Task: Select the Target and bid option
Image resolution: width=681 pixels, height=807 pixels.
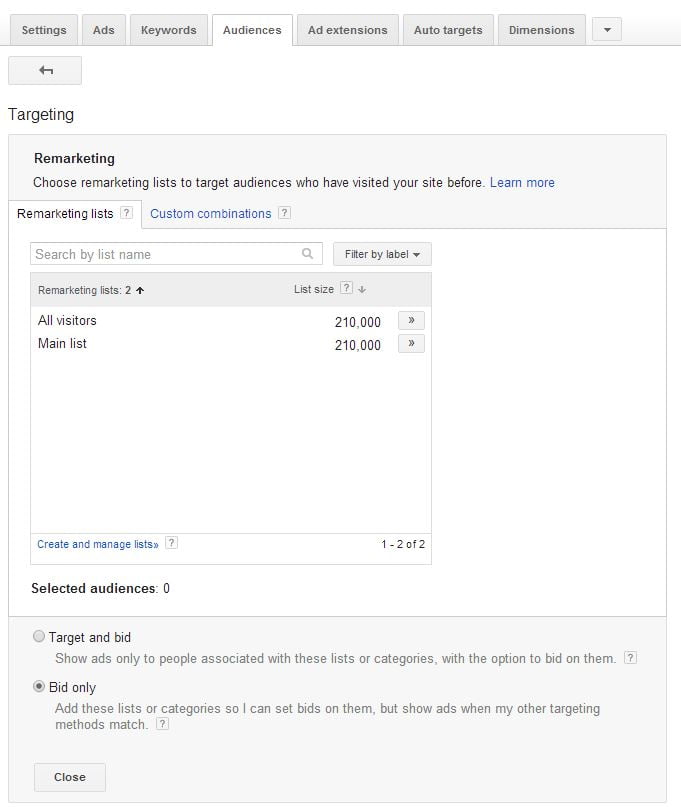Action: pyautogui.click(x=39, y=637)
